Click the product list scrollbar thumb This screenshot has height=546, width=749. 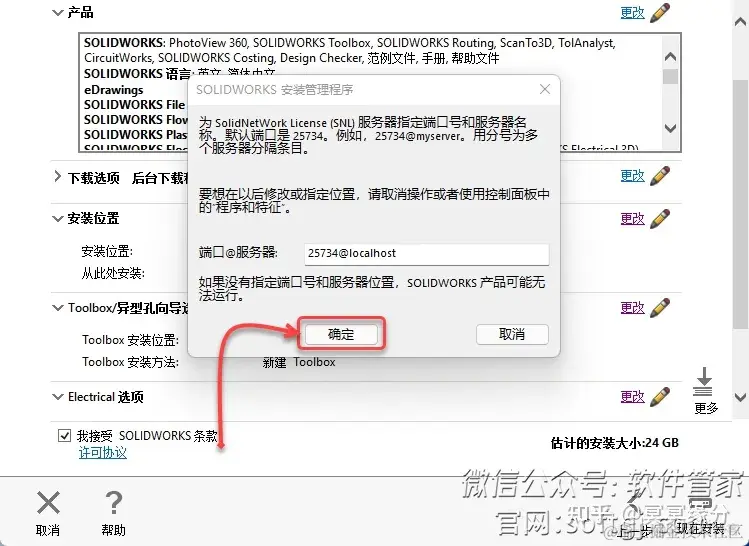(x=670, y=76)
